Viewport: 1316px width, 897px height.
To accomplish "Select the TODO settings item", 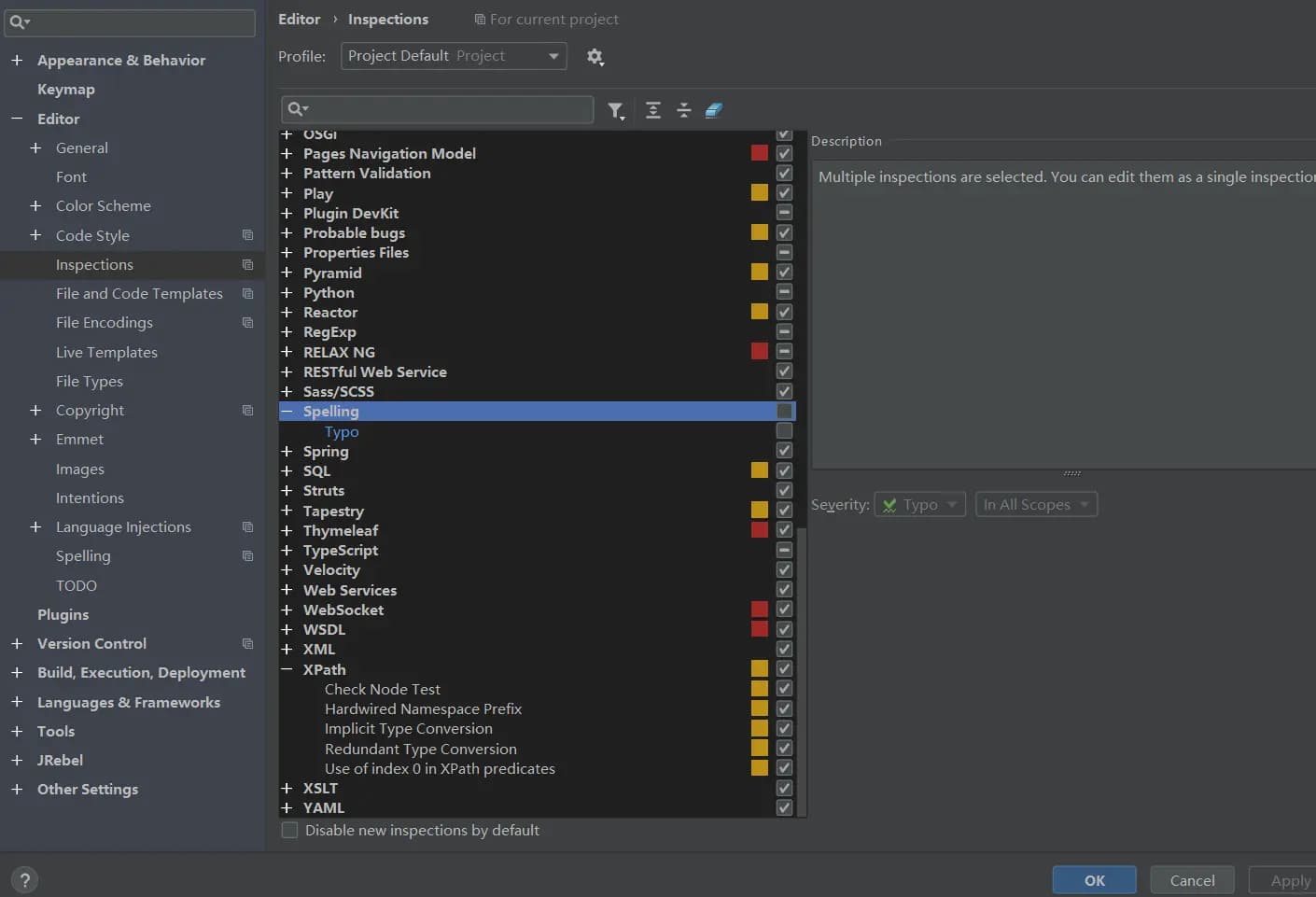I will click(x=77, y=585).
